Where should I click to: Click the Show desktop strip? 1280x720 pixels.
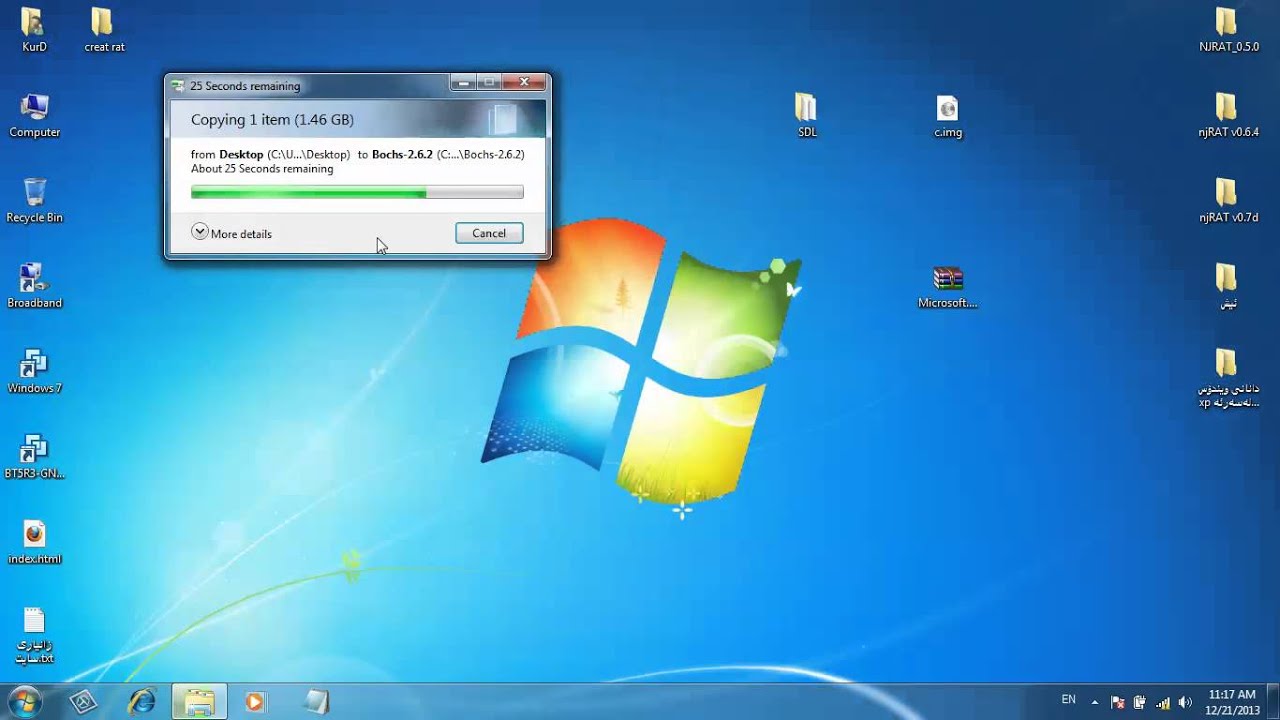[1273, 702]
